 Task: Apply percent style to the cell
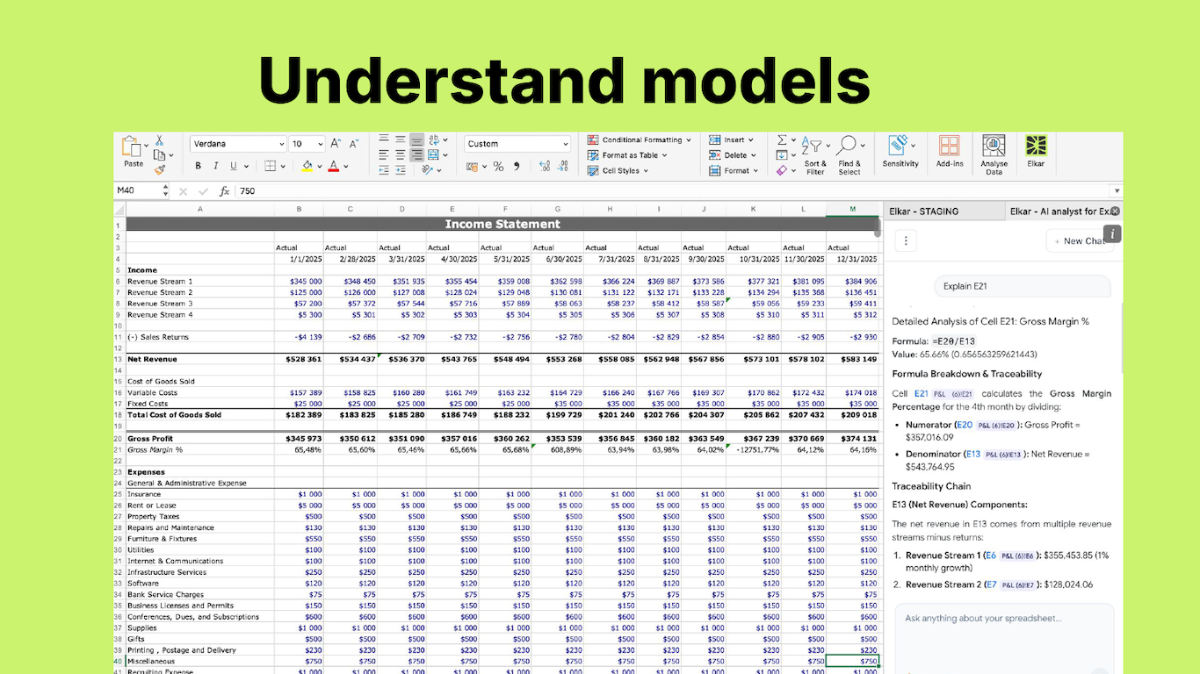click(x=498, y=167)
